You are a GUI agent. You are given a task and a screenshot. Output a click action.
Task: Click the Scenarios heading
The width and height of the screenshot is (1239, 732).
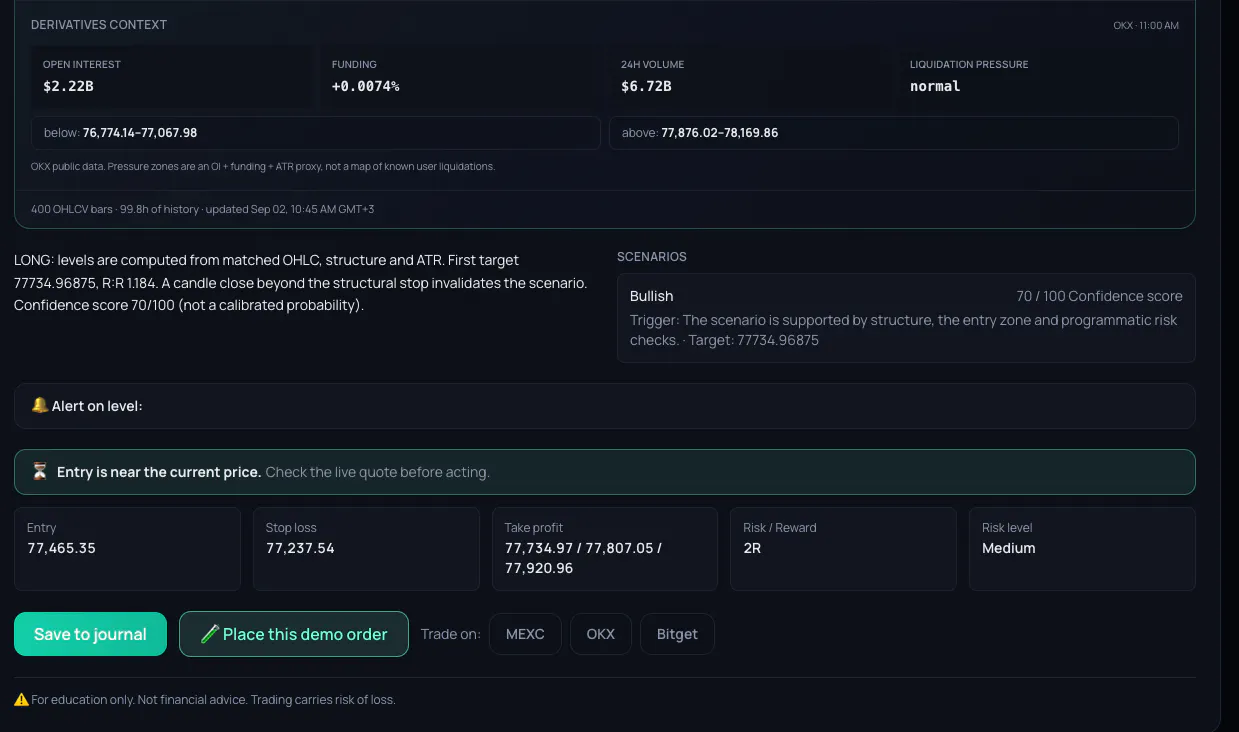(x=652, y=257)
